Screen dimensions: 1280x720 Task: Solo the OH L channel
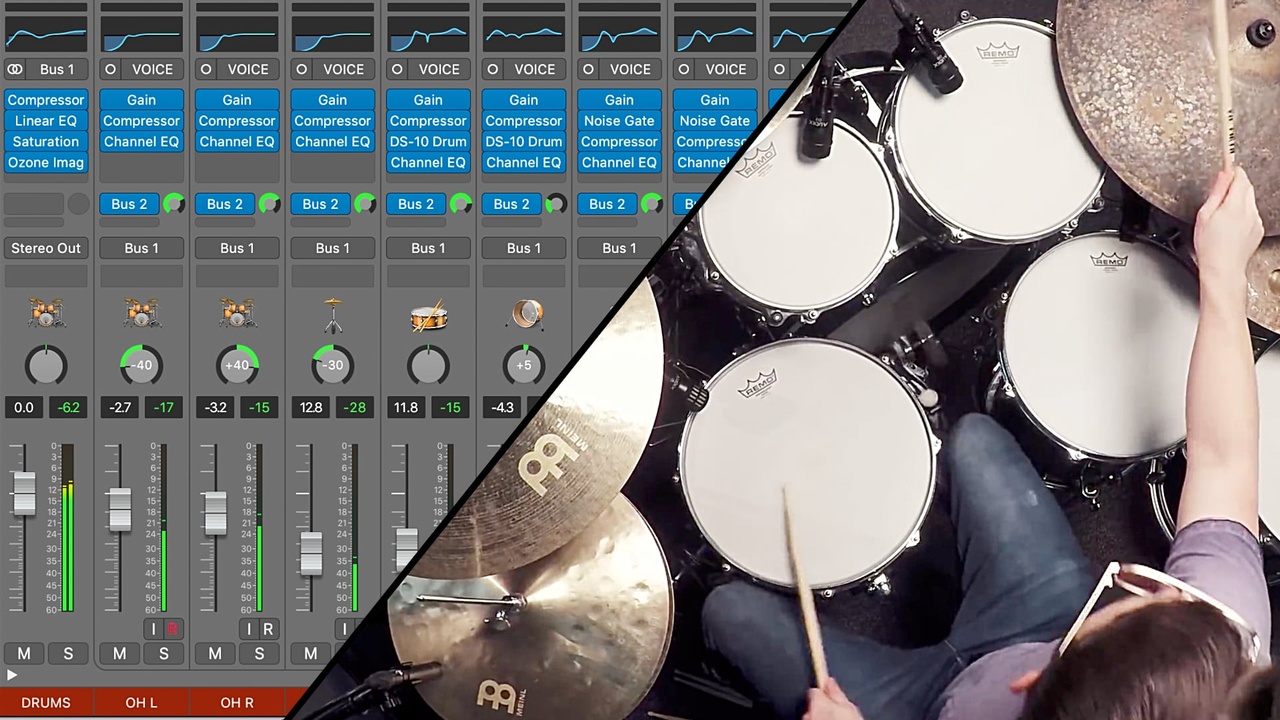coord(164,653)
